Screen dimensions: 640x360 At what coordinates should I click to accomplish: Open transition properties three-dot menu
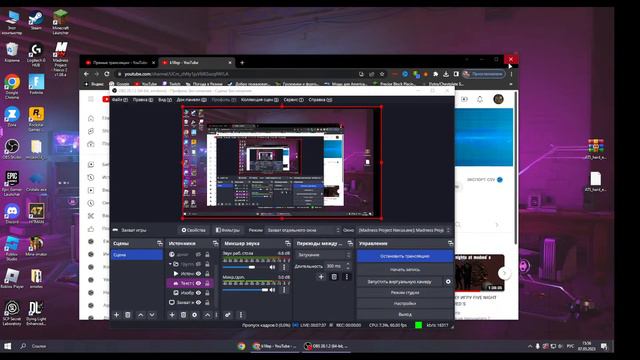point(347,277)
